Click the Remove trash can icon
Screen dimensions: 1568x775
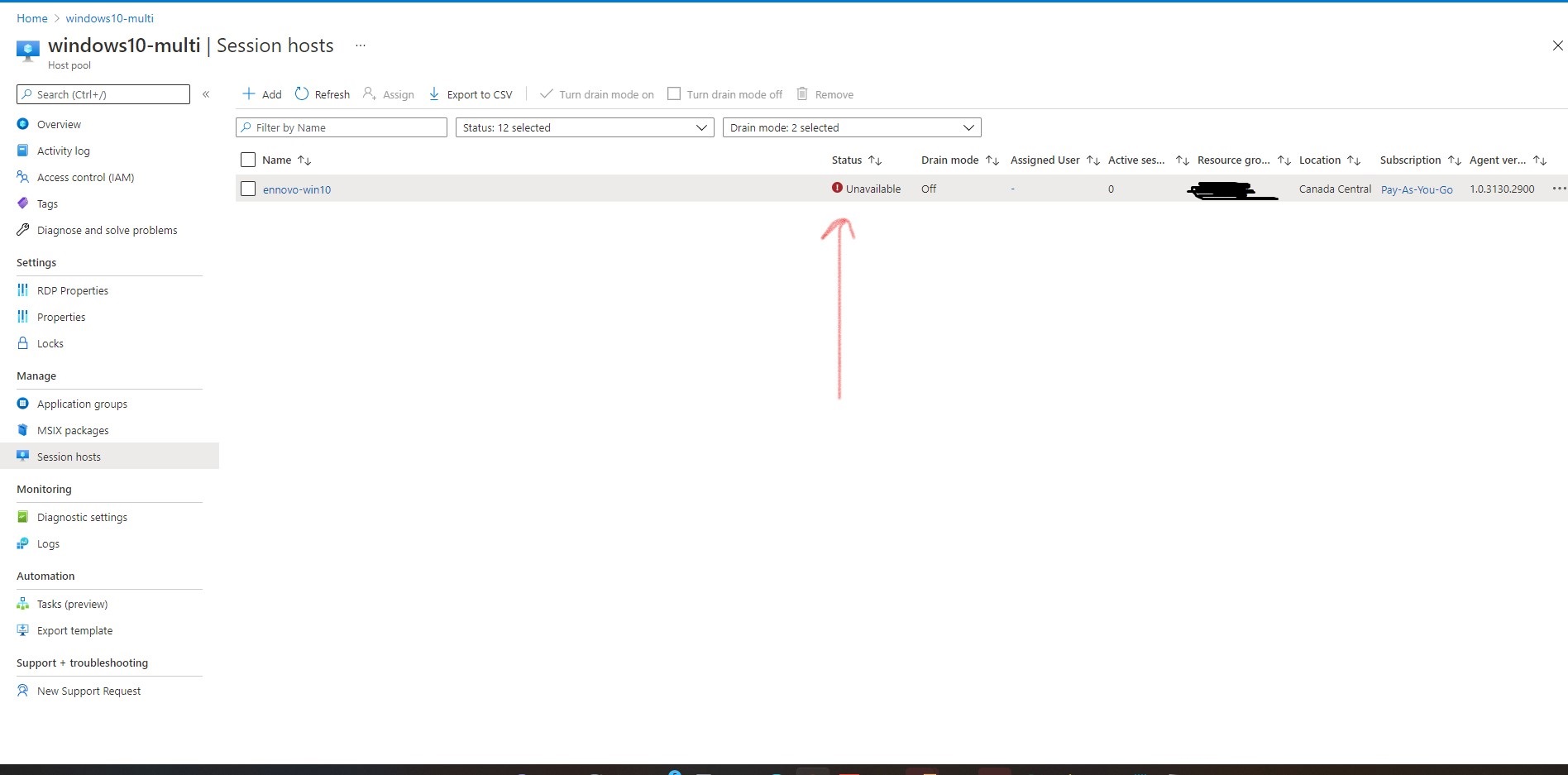802,93
